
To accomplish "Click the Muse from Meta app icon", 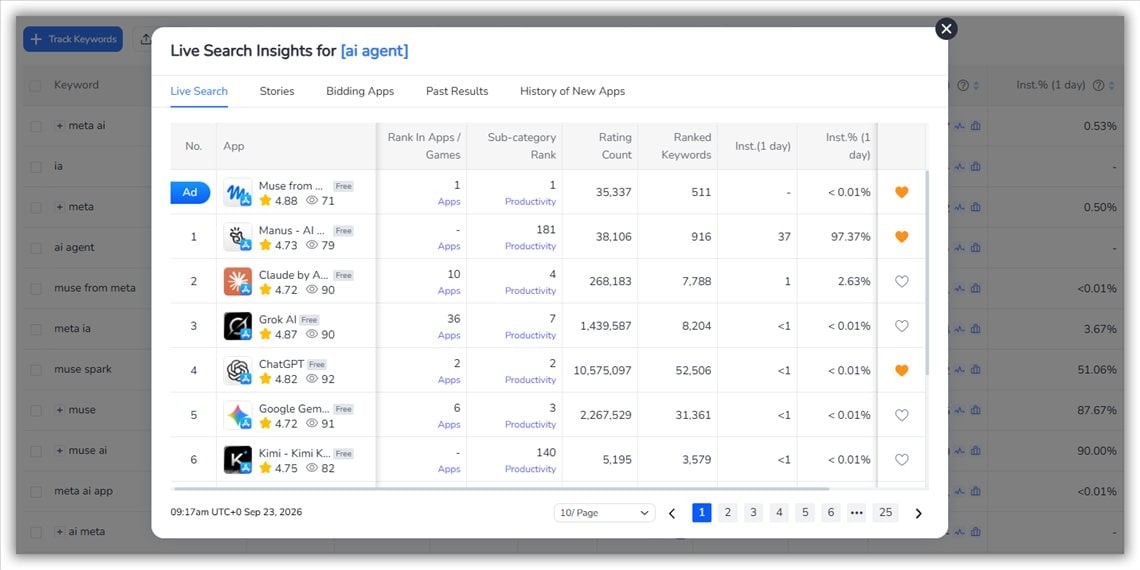I will [x=238, y=193].
